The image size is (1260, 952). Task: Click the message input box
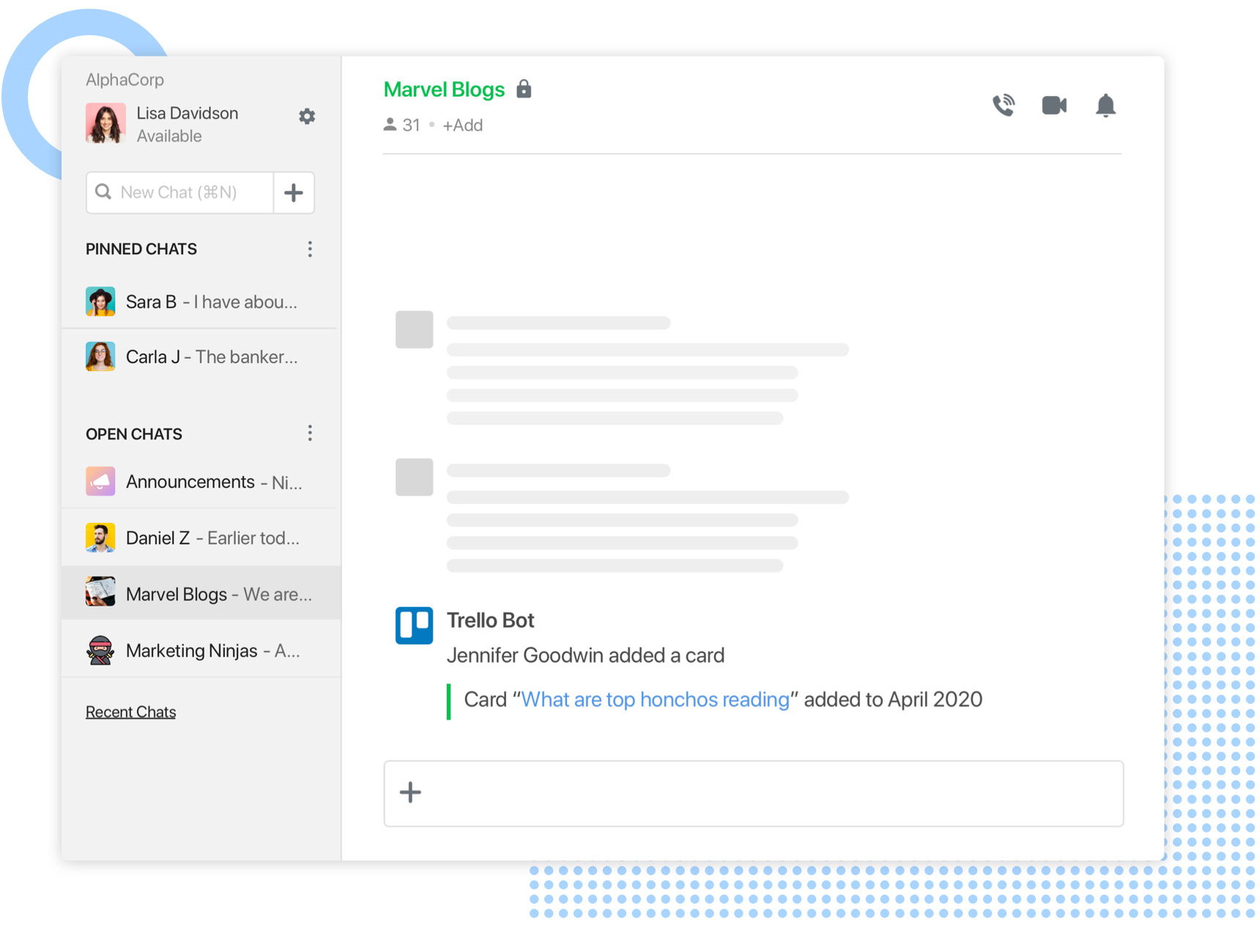coord(754,794)
